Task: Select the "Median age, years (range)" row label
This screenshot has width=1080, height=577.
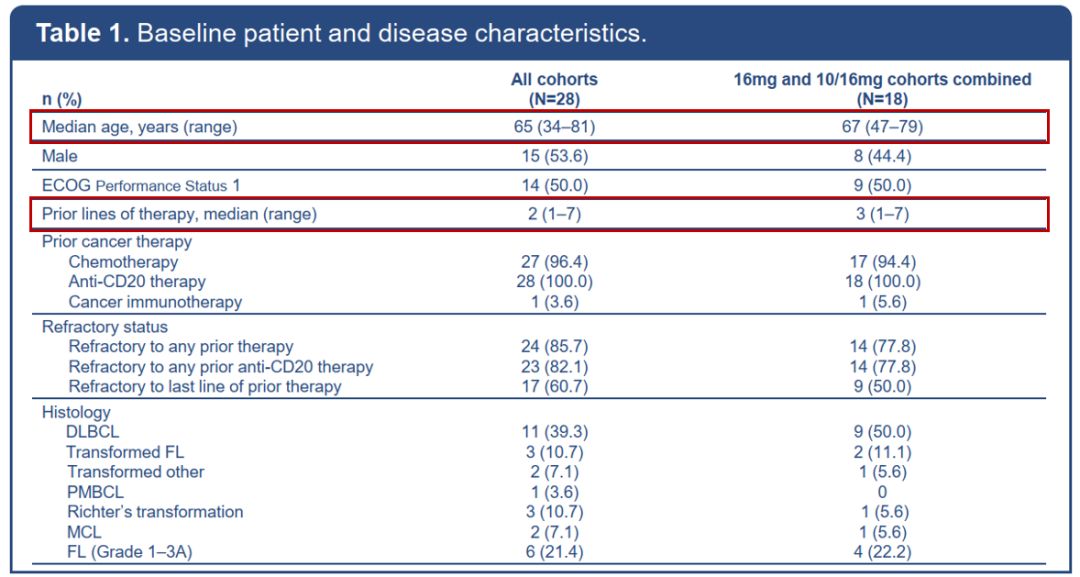Action: [139, 127]
